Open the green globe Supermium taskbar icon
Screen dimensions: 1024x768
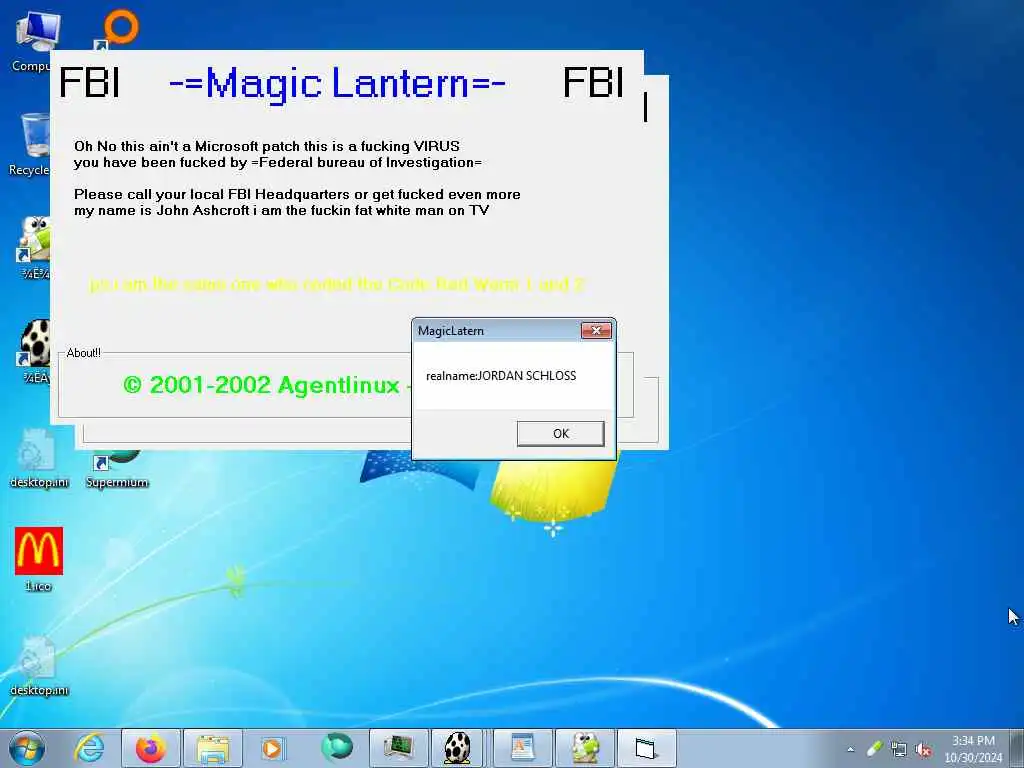[336, 748]
